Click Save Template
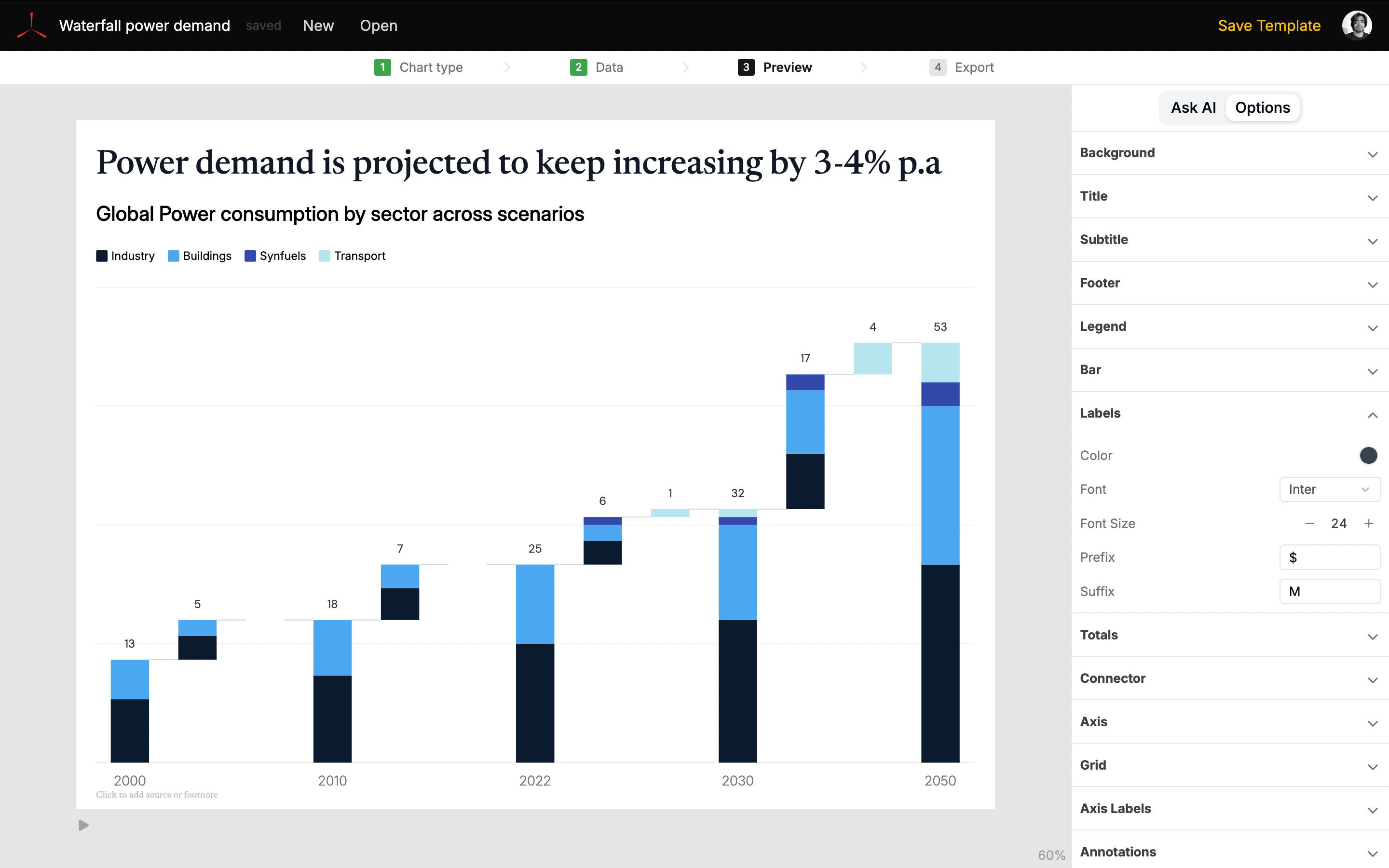Screen dimensions: 1389x868 point(1269,26)
